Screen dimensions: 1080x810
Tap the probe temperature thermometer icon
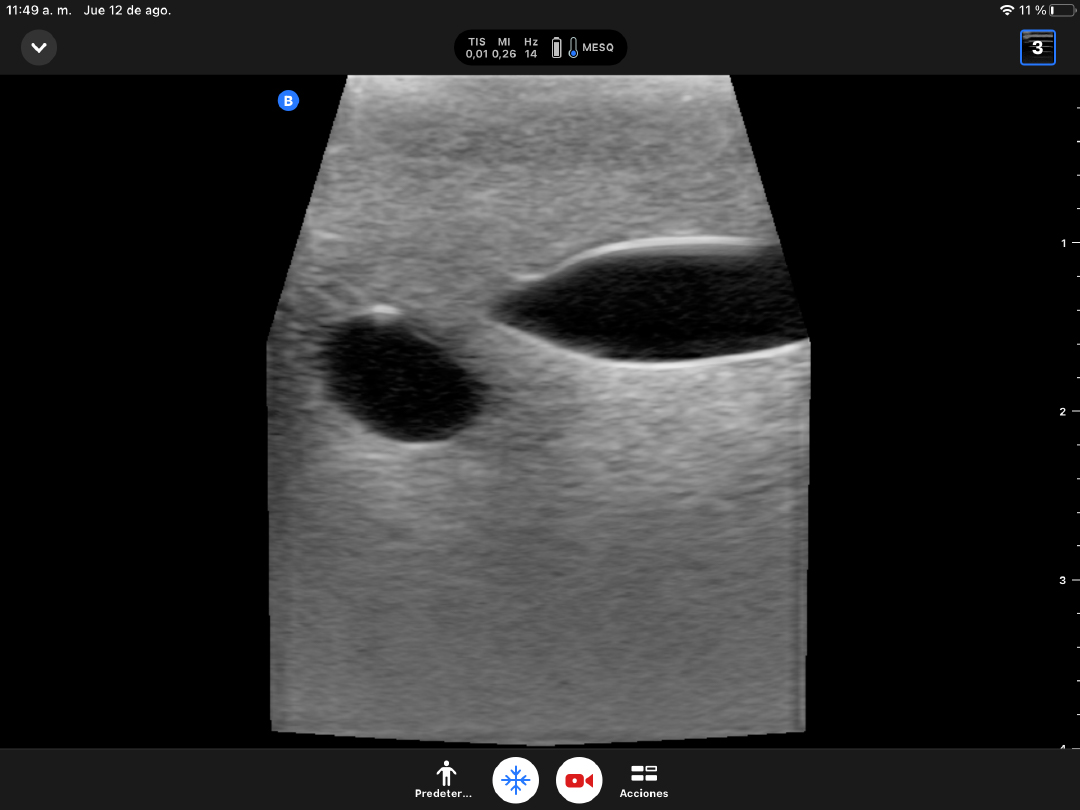point(573,47)
